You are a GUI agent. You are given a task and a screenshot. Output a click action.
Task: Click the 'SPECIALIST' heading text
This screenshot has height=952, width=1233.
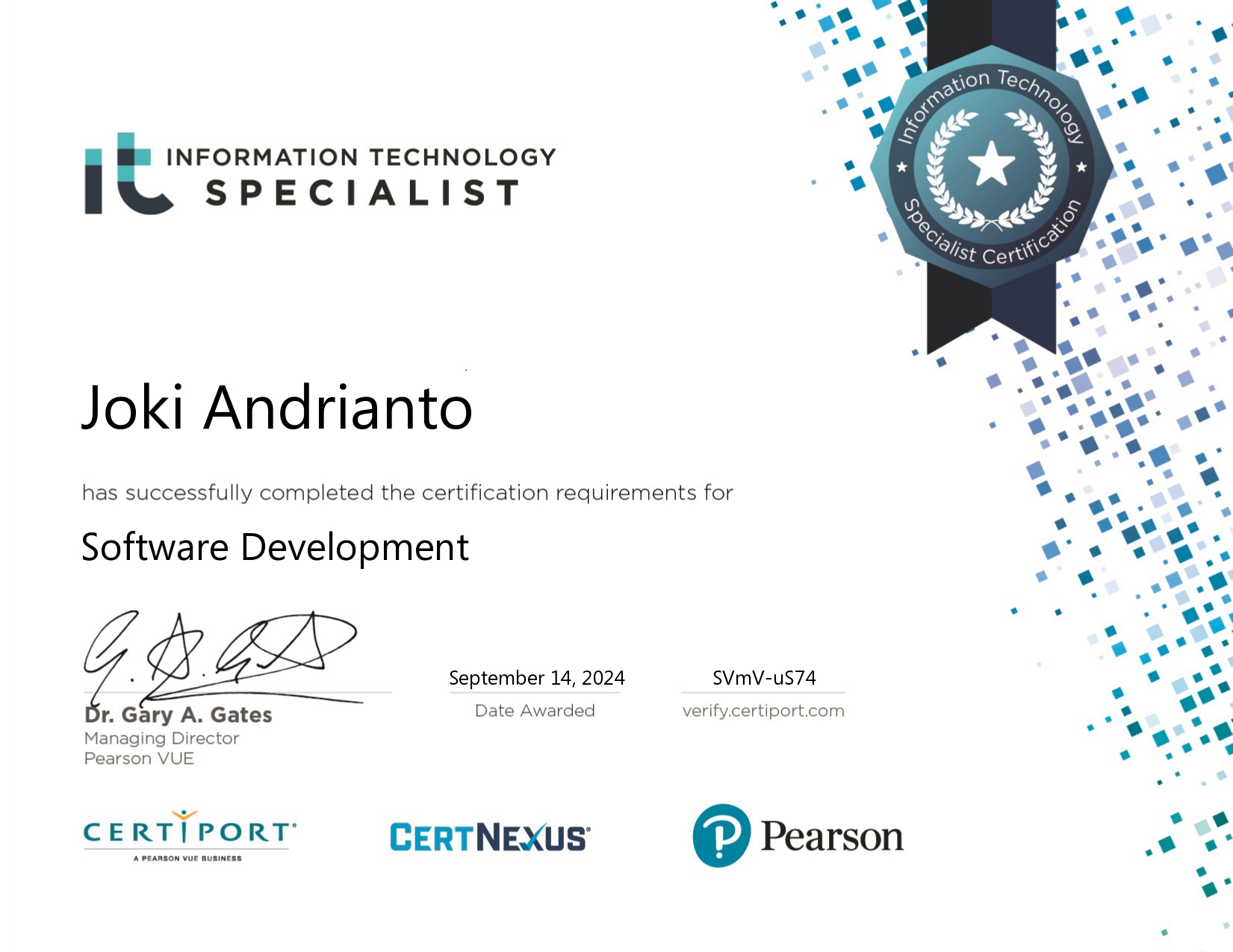(362, 193)
